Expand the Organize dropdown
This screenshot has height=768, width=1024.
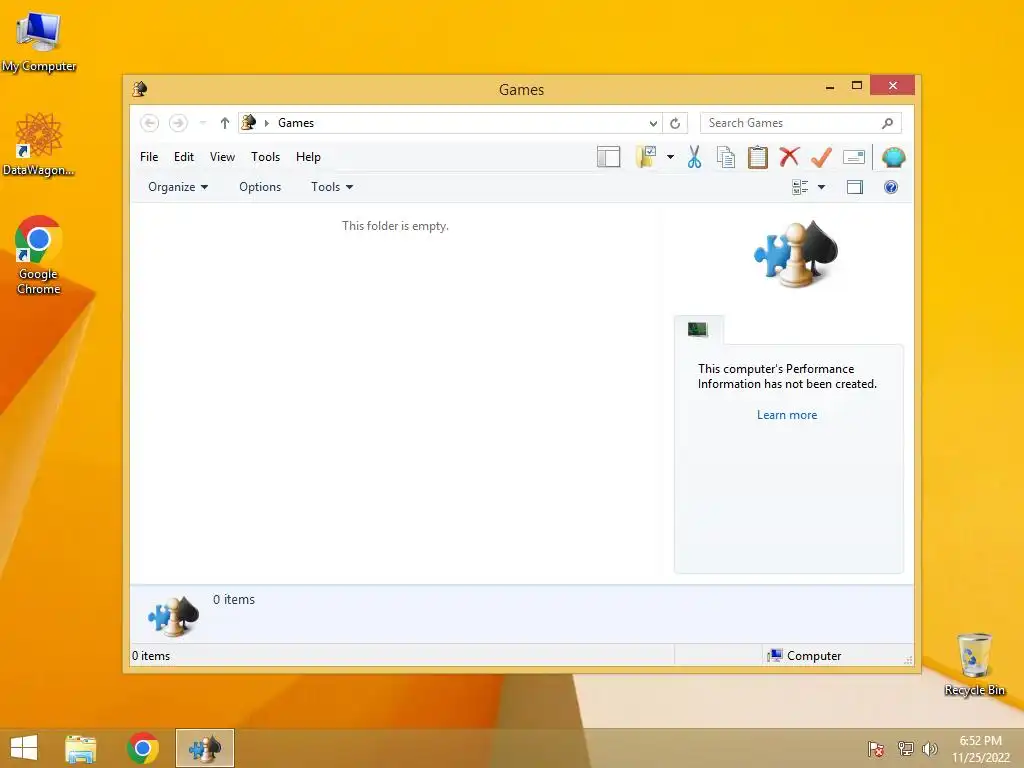178,187
